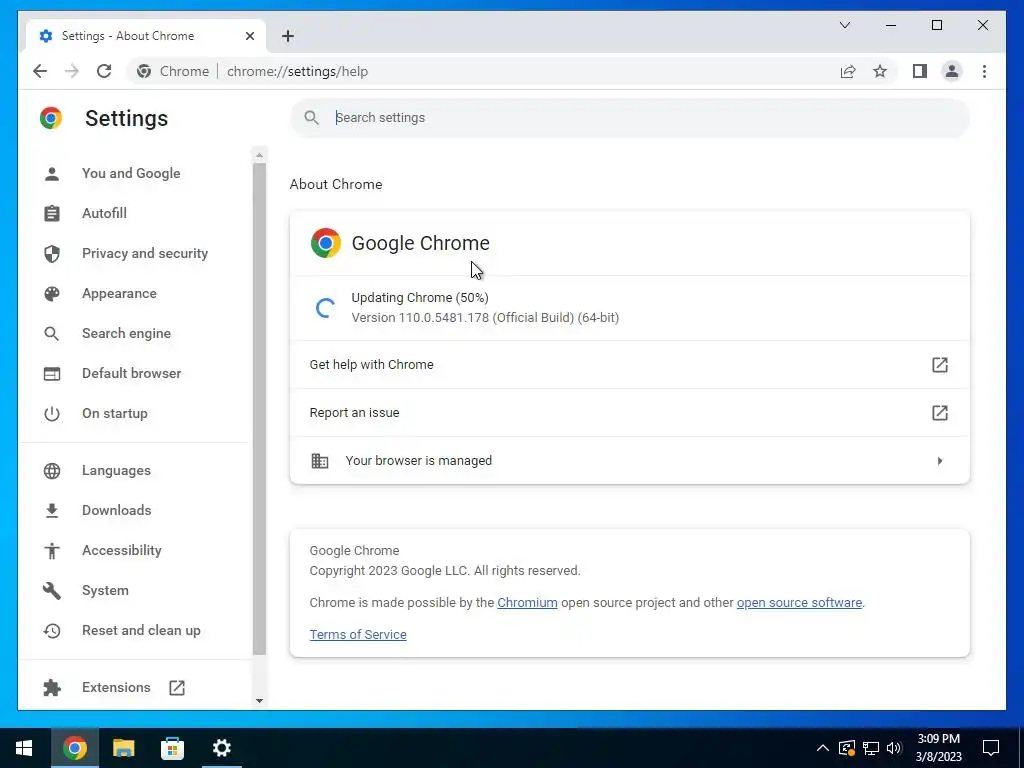Screen dimensions: 1024x768
Task: Click external link icon for Report an issue
Action: 939,413
